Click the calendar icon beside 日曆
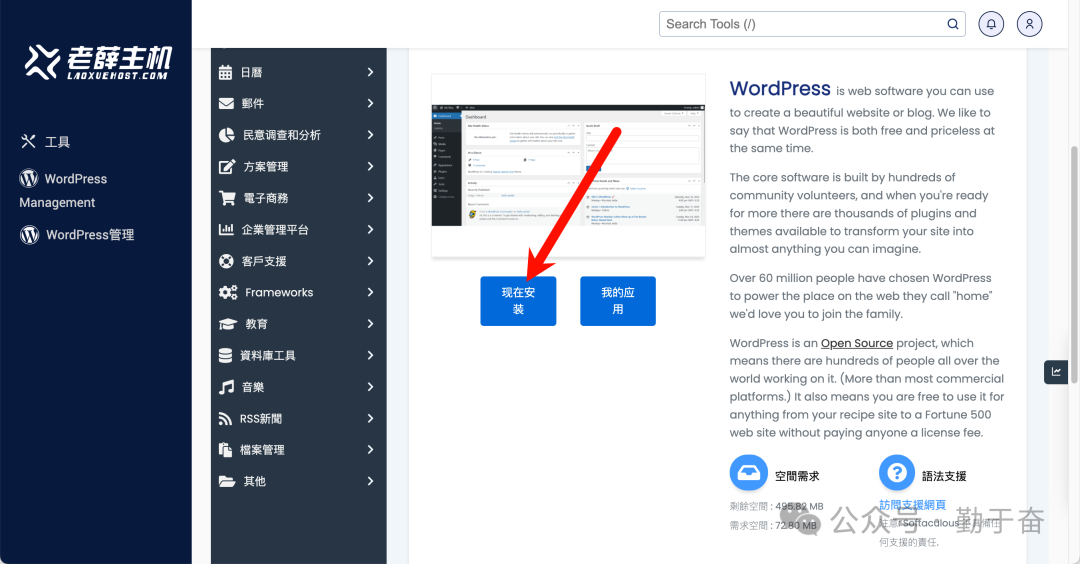The image size is (1080, 564). (226, 72)
